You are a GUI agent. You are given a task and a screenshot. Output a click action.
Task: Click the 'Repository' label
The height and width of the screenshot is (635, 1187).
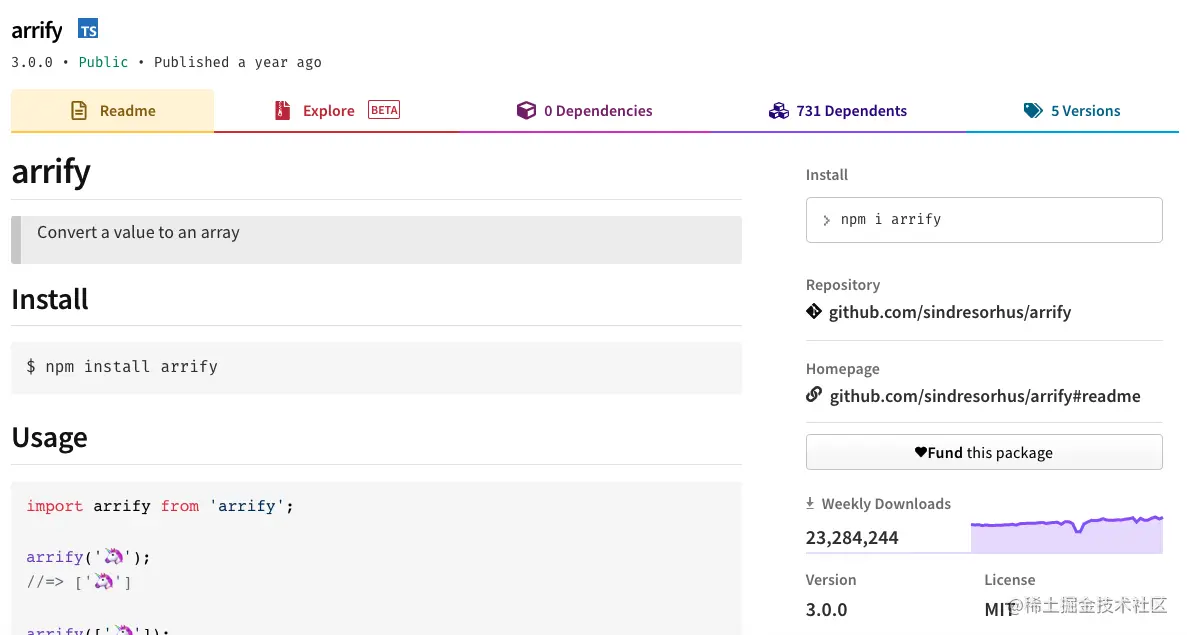[843, 285]
